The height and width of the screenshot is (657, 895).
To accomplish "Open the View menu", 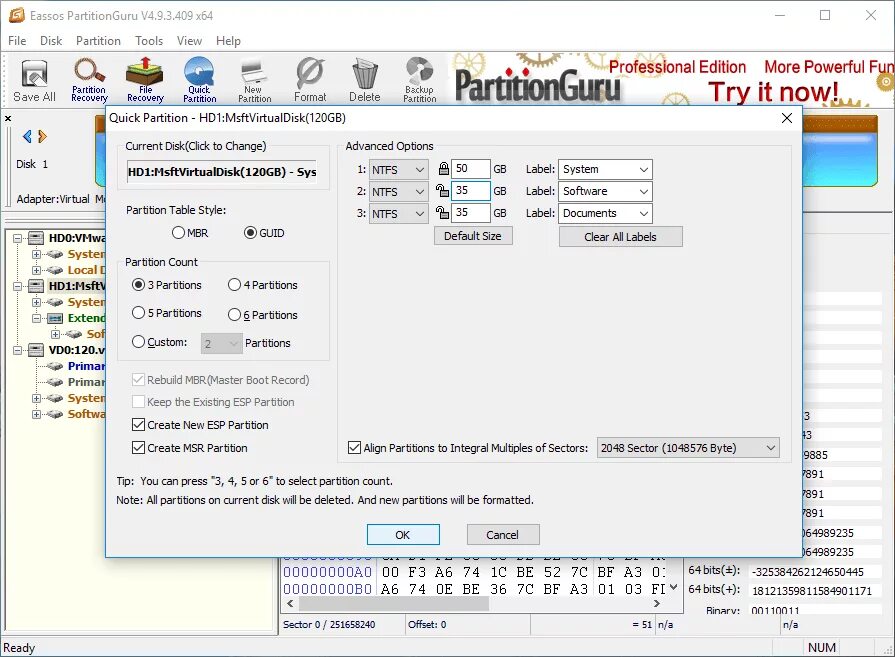I will [189, 41].
